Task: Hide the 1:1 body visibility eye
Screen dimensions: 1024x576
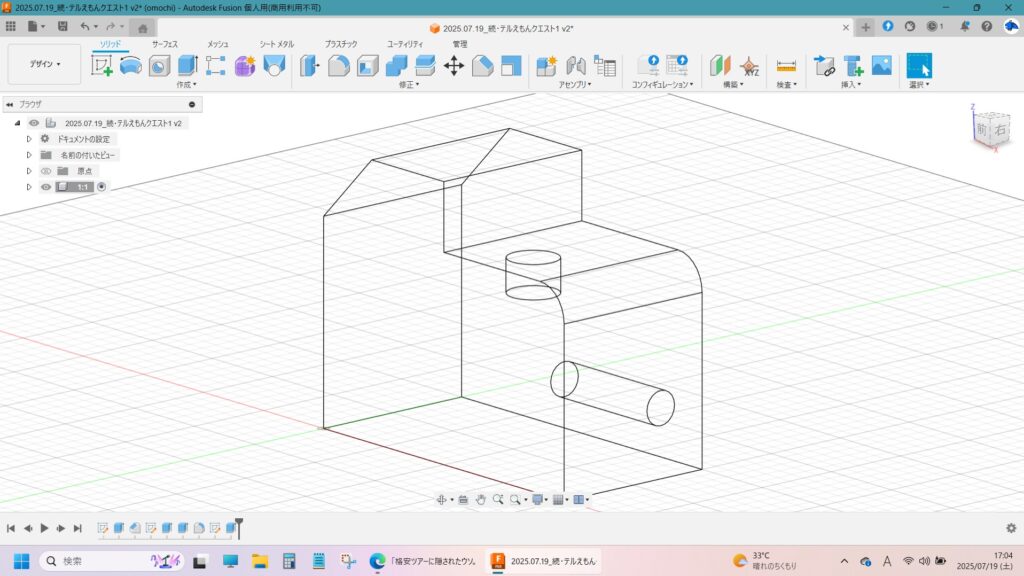Action: [x=46, y=187]
